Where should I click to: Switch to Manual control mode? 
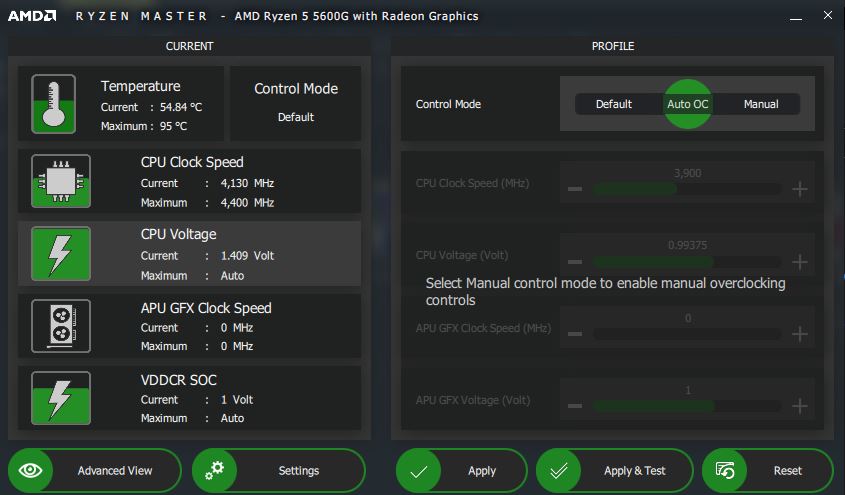point(761,104)
